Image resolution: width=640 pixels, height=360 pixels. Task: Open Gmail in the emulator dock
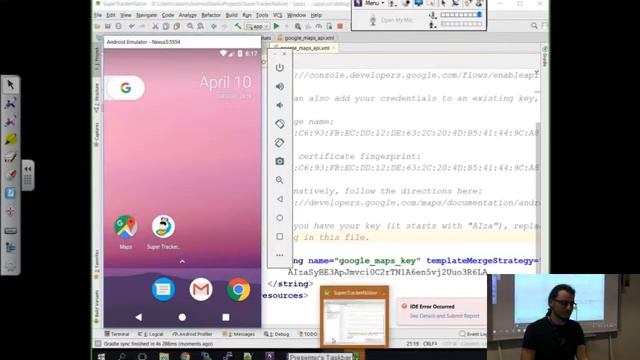point(201,289)
